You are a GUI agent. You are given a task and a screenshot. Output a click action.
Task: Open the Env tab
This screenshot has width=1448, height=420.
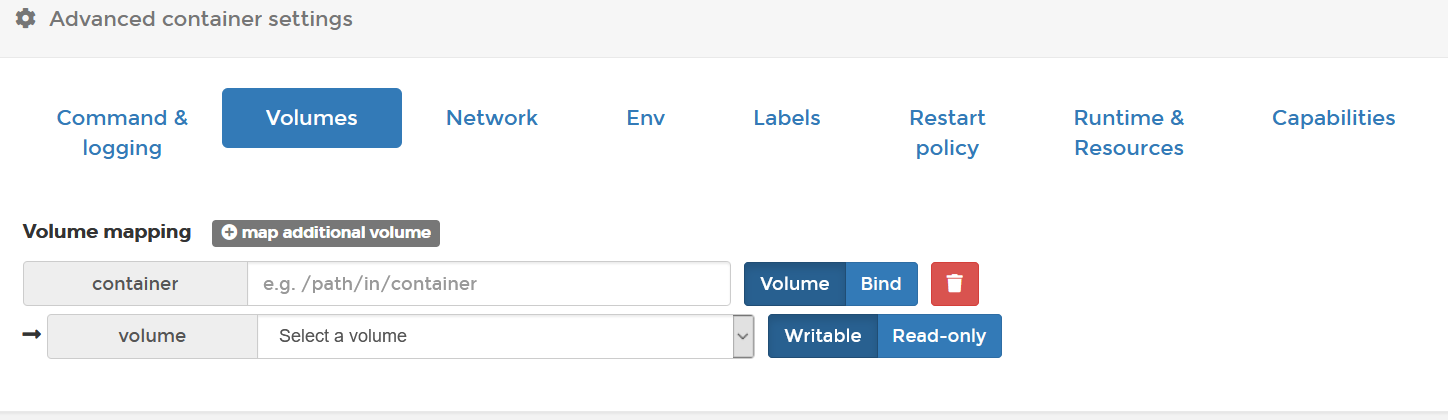[x=646, y=118]
